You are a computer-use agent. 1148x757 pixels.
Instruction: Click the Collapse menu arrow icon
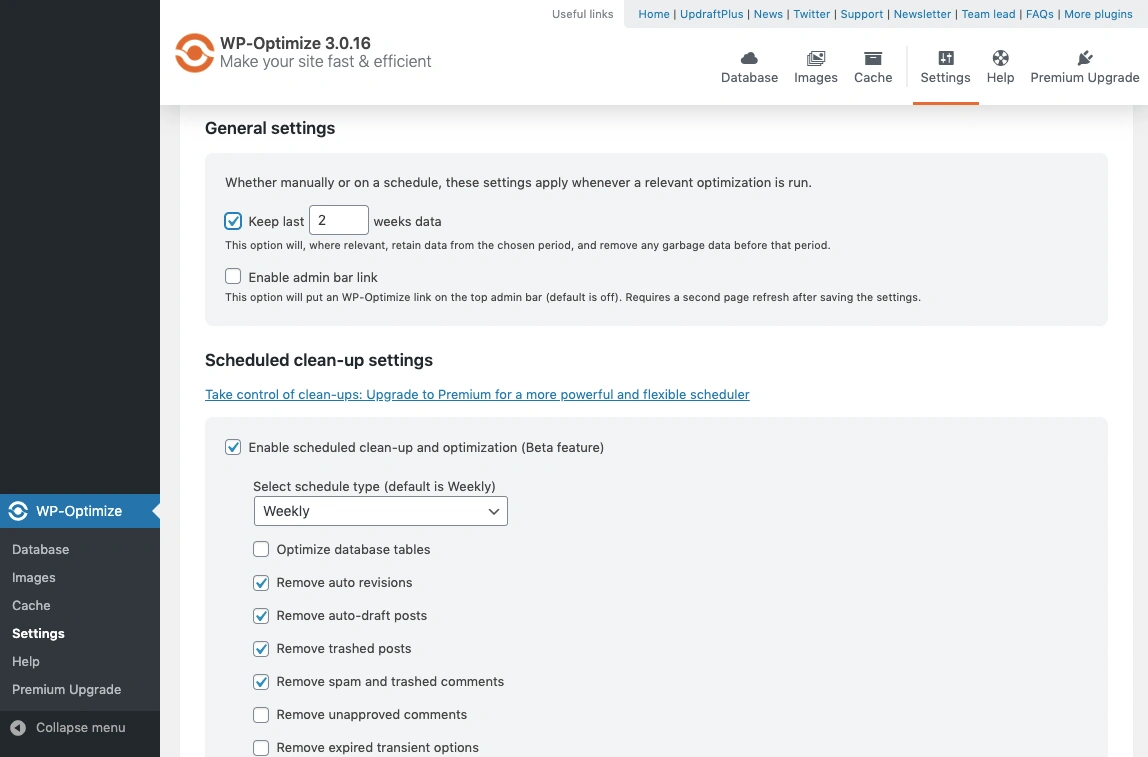(x=18, y=728)
